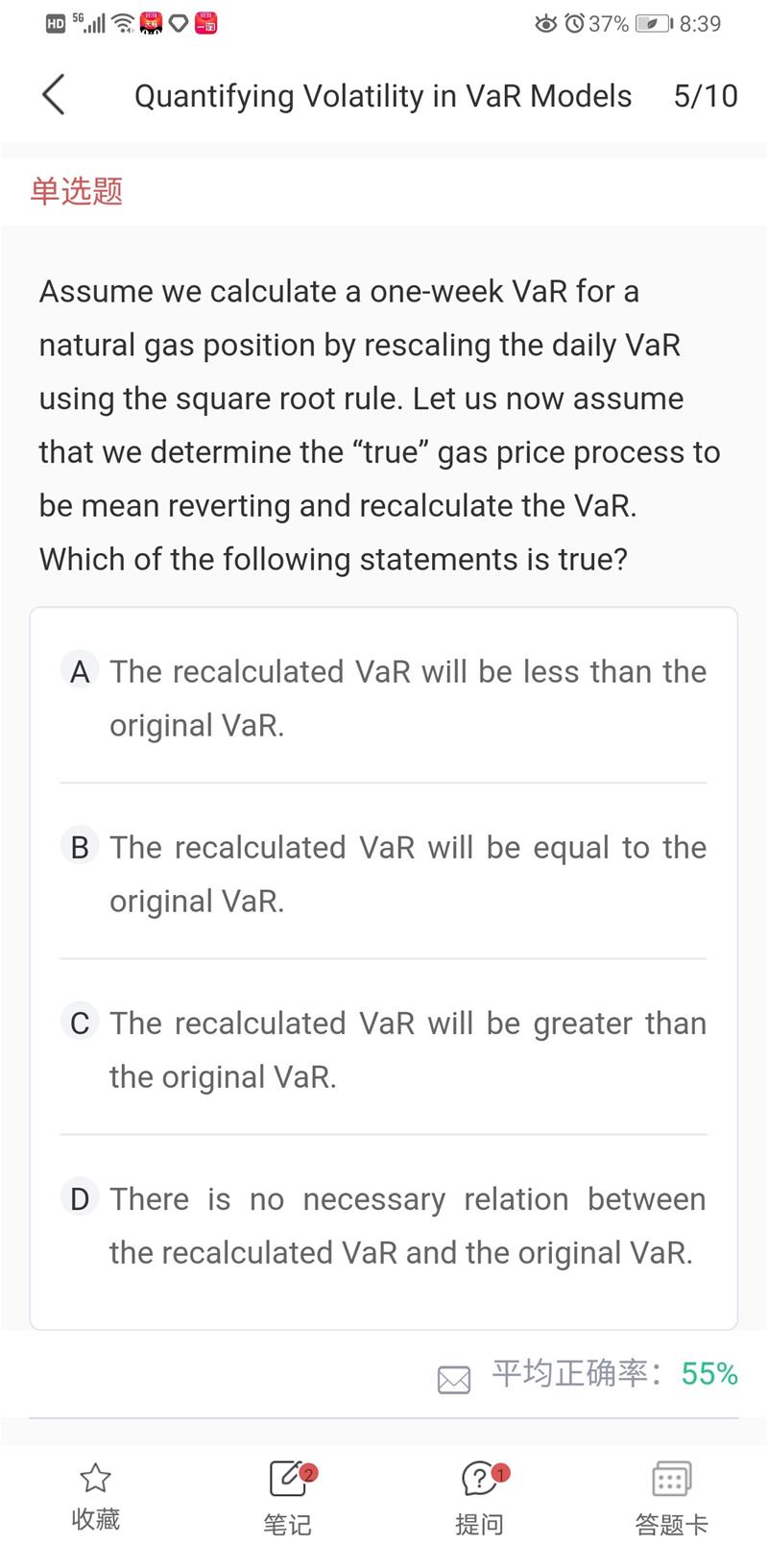This screenshot has width=768, height=1568.
Task: Tap the alarm clock status icon
Action: click(x=574, y=23)
